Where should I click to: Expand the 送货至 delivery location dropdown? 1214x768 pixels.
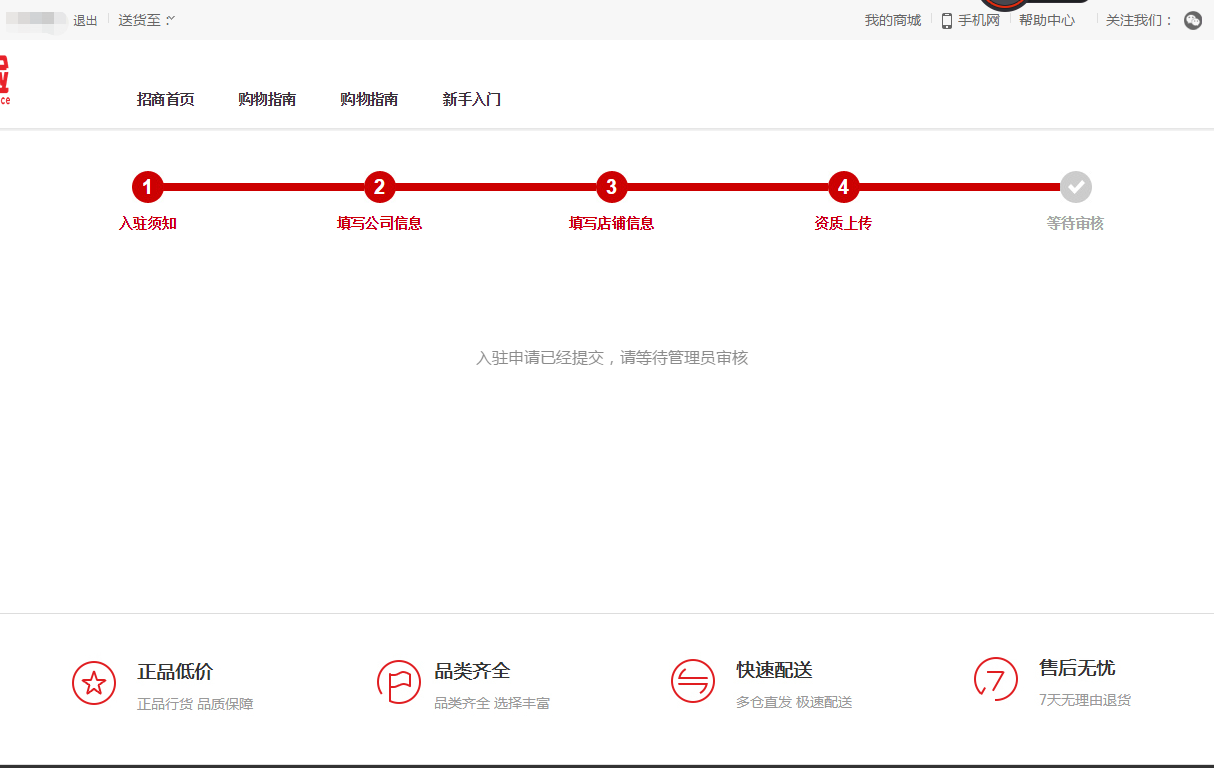point(146,20)
